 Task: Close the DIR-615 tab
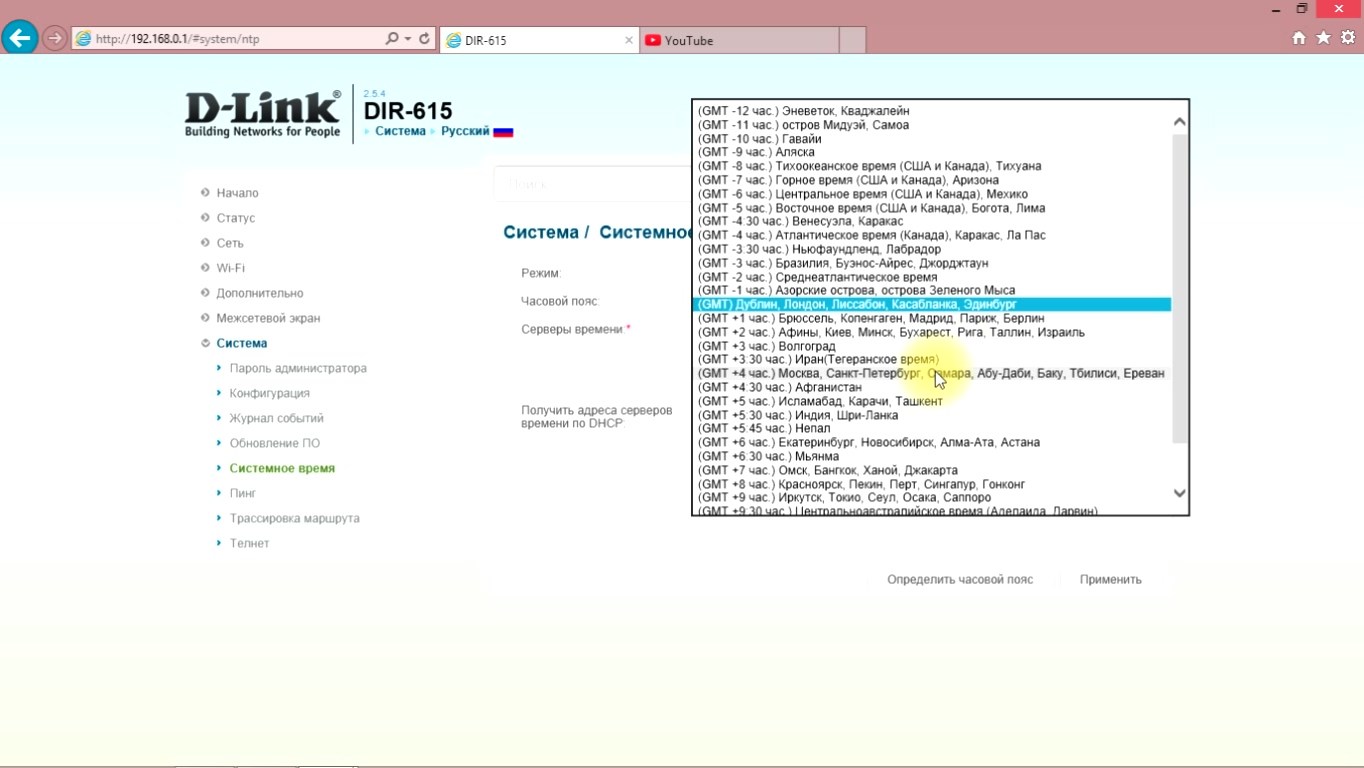[629, 41]
